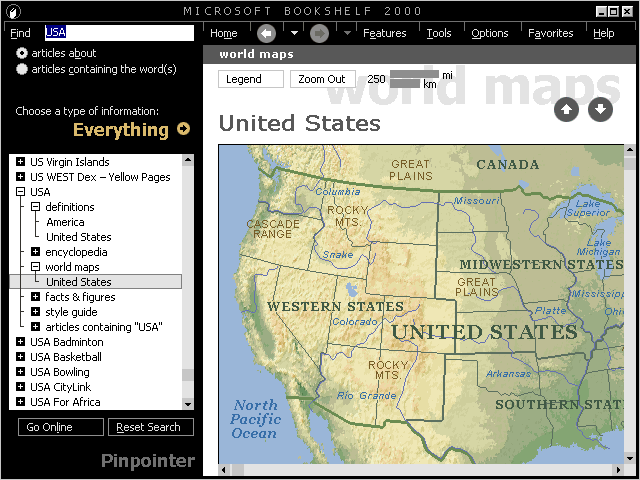Screen dimensions: 640x480
Task: Click the Reset Search button
Action: click(151, 427)
